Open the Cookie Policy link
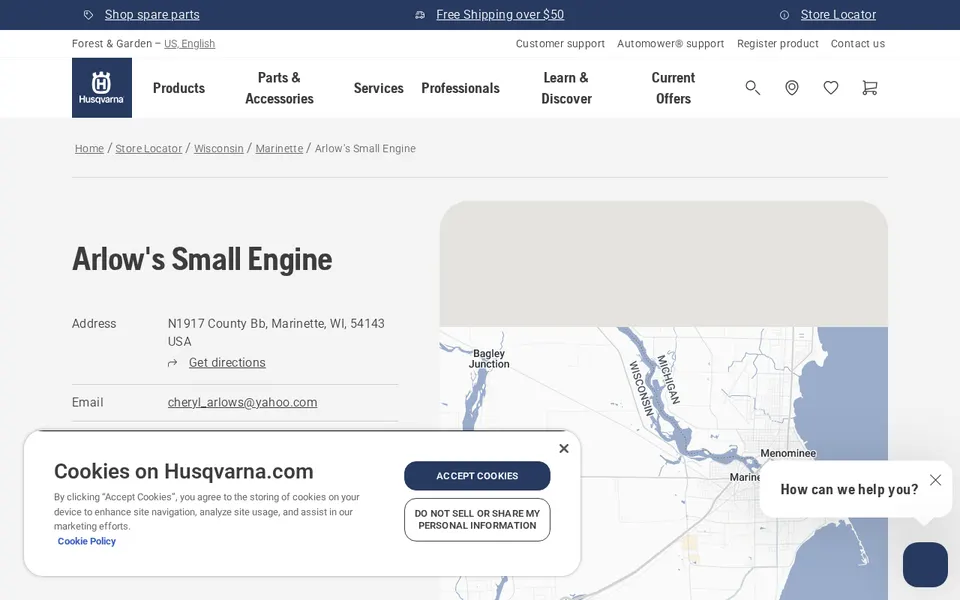The image size is (960, 600). (86, 541)
